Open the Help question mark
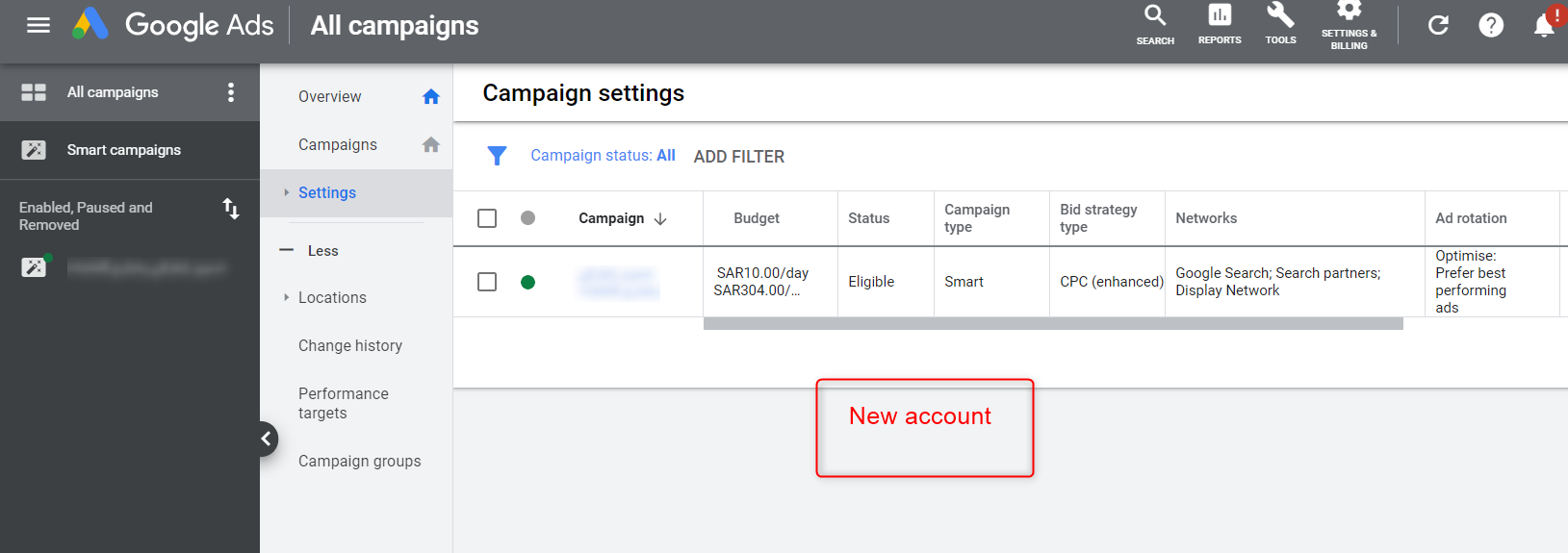Screen dimensions: 1568x553 point(1491,25)
